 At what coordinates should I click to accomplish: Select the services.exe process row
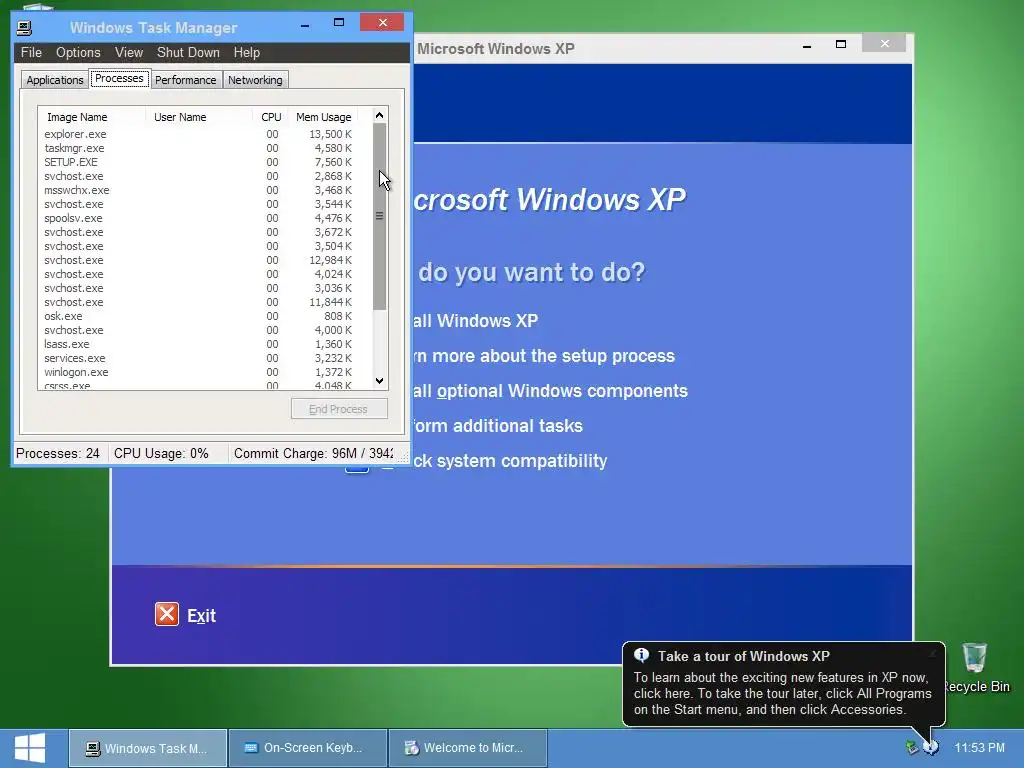[x=199, y=358]
